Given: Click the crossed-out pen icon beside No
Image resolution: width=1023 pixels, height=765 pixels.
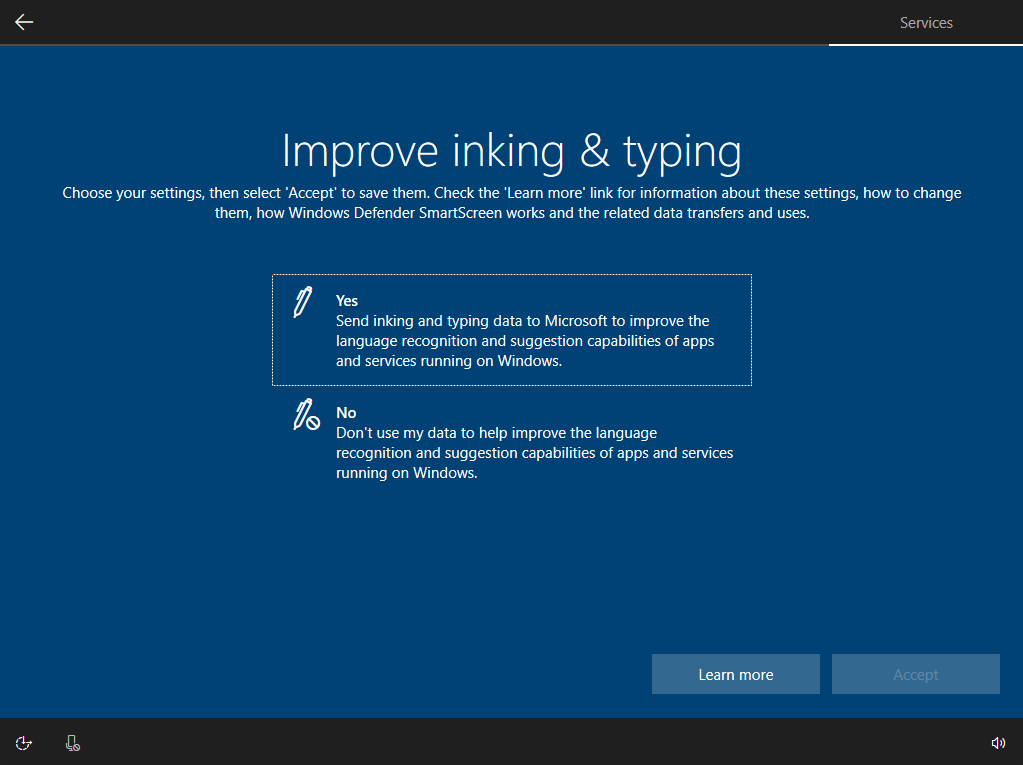Looking at the screenshot, I should tap(306, 415).
